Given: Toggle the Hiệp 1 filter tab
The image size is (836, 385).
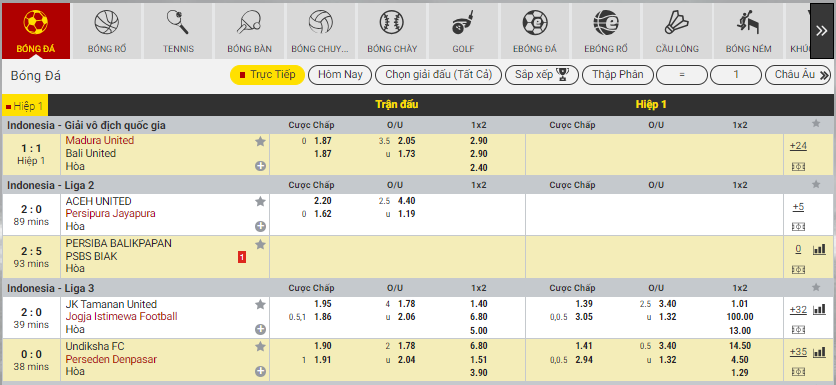Looking at the screenshot, I should point(25,105).
